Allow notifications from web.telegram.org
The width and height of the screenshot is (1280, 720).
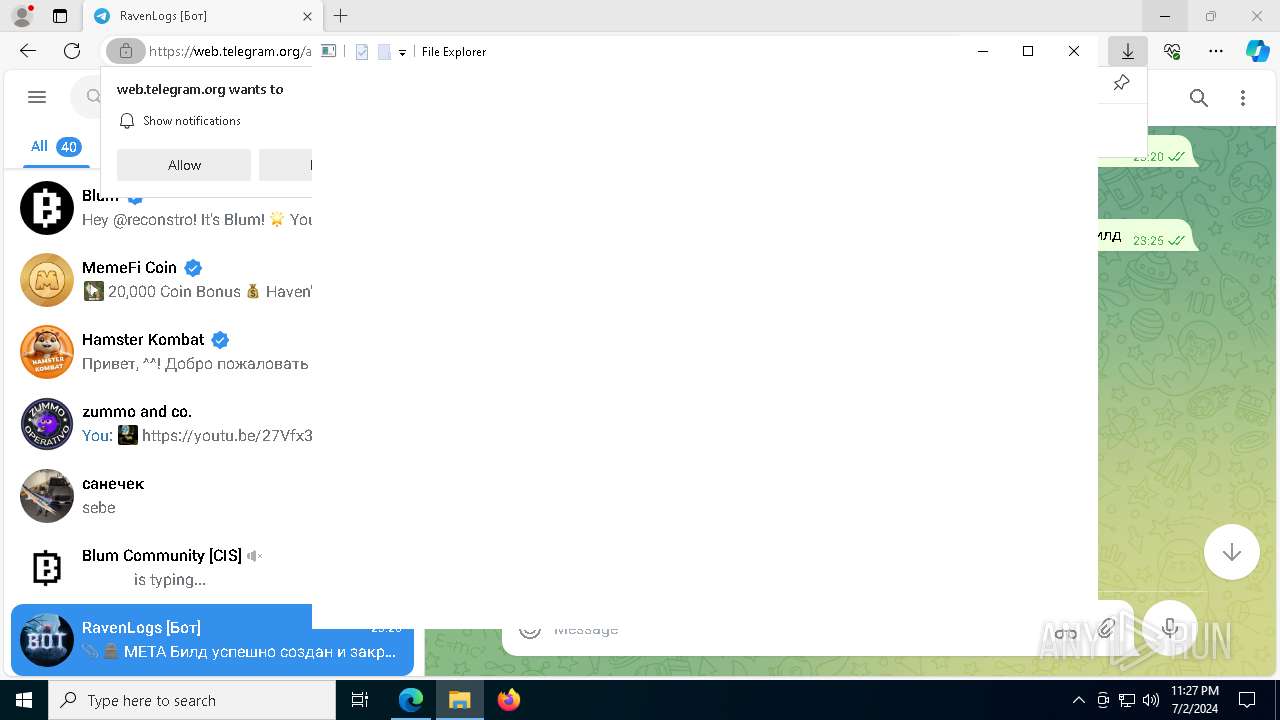pos(184,165)
